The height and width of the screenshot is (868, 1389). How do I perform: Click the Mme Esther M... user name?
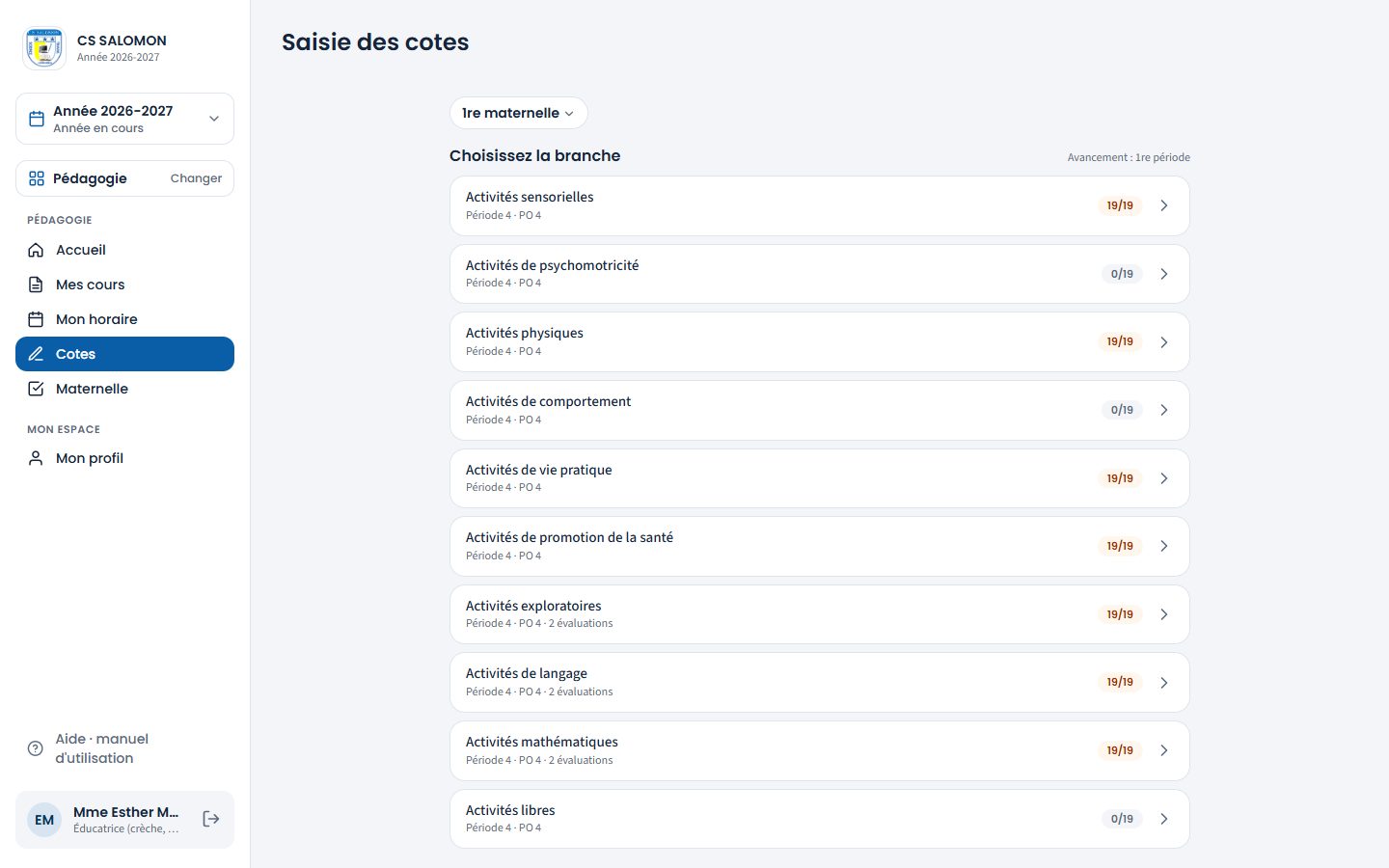click(126, 812)
